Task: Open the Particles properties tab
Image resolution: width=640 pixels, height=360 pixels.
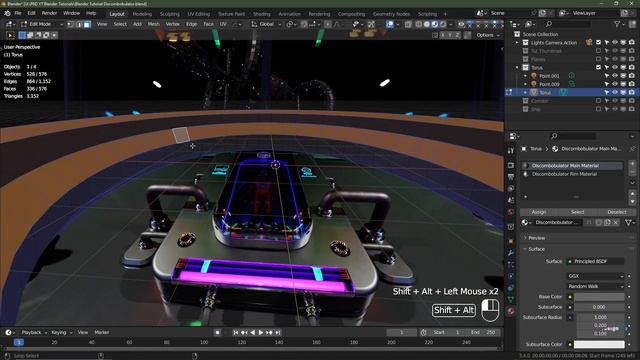Action: tap(511, 264)
